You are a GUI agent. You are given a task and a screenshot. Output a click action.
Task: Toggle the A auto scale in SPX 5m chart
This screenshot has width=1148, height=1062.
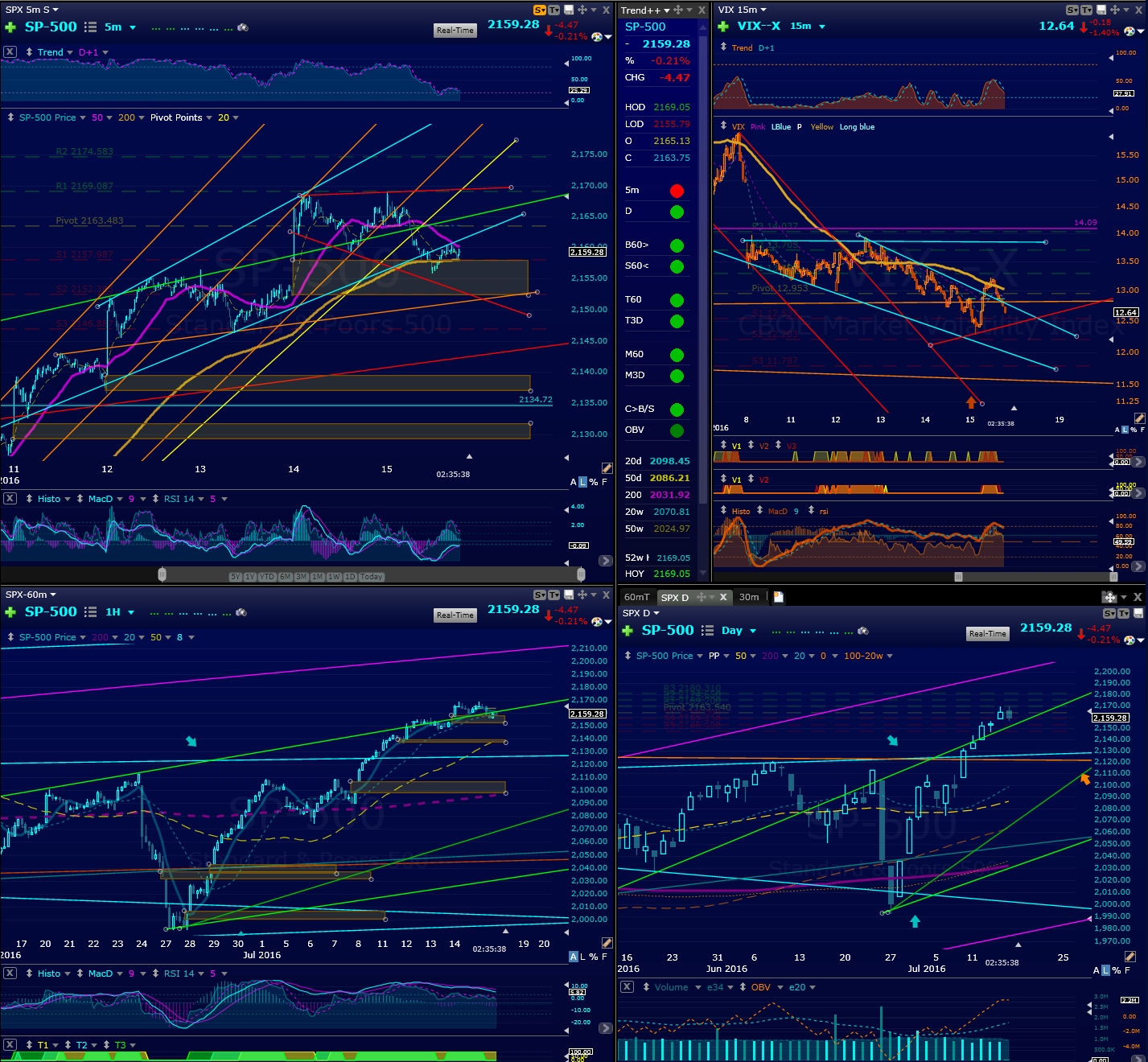574,482
